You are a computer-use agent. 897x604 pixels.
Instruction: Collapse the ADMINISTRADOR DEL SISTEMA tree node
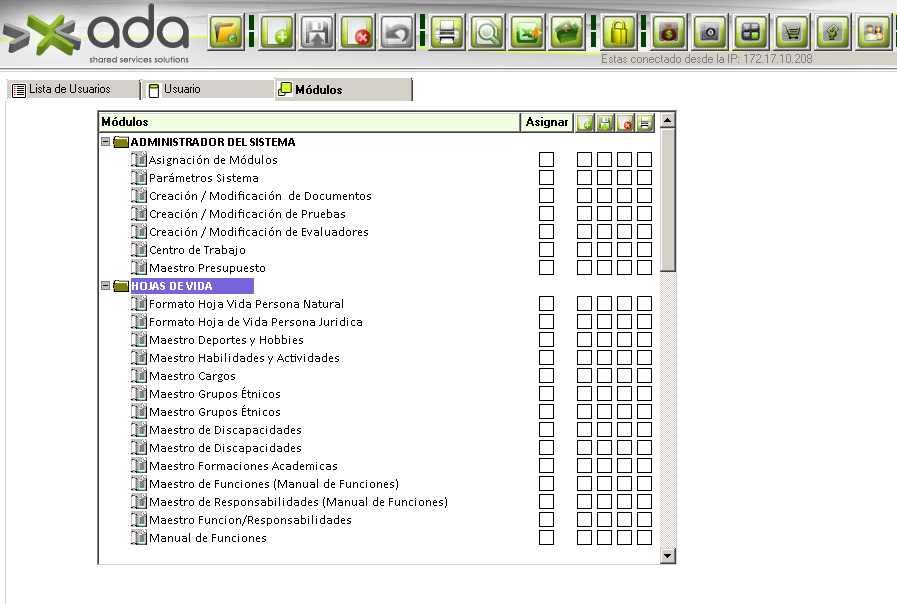pyautogui.click(x=105, y=142)
